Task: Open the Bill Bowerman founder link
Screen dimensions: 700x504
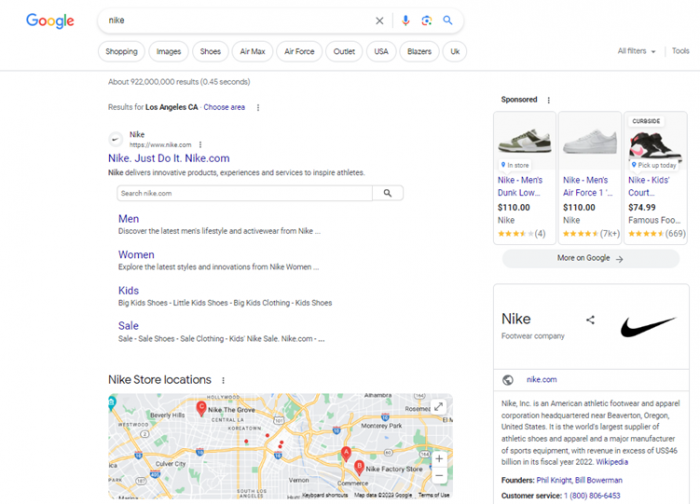Action: click(599, 480)
